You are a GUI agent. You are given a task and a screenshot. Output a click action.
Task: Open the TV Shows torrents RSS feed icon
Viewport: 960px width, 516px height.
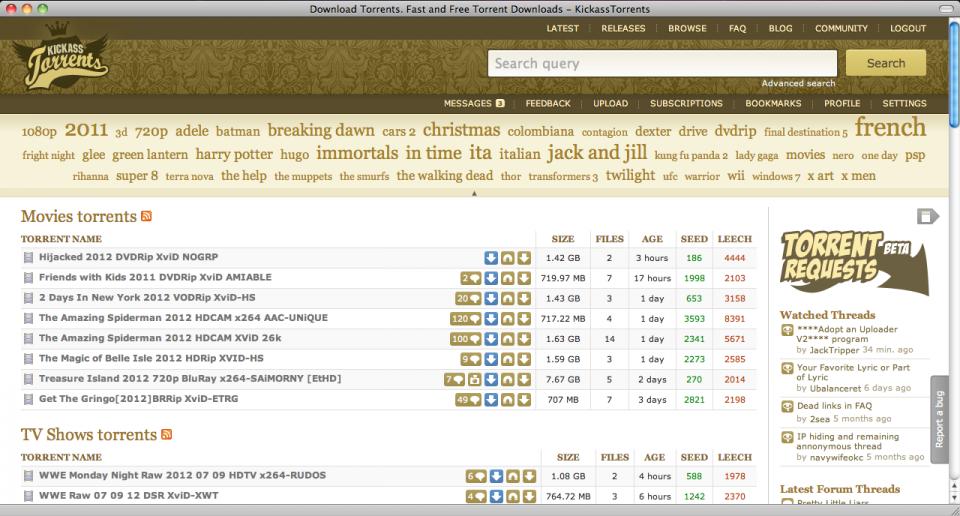tap(167, 434)
